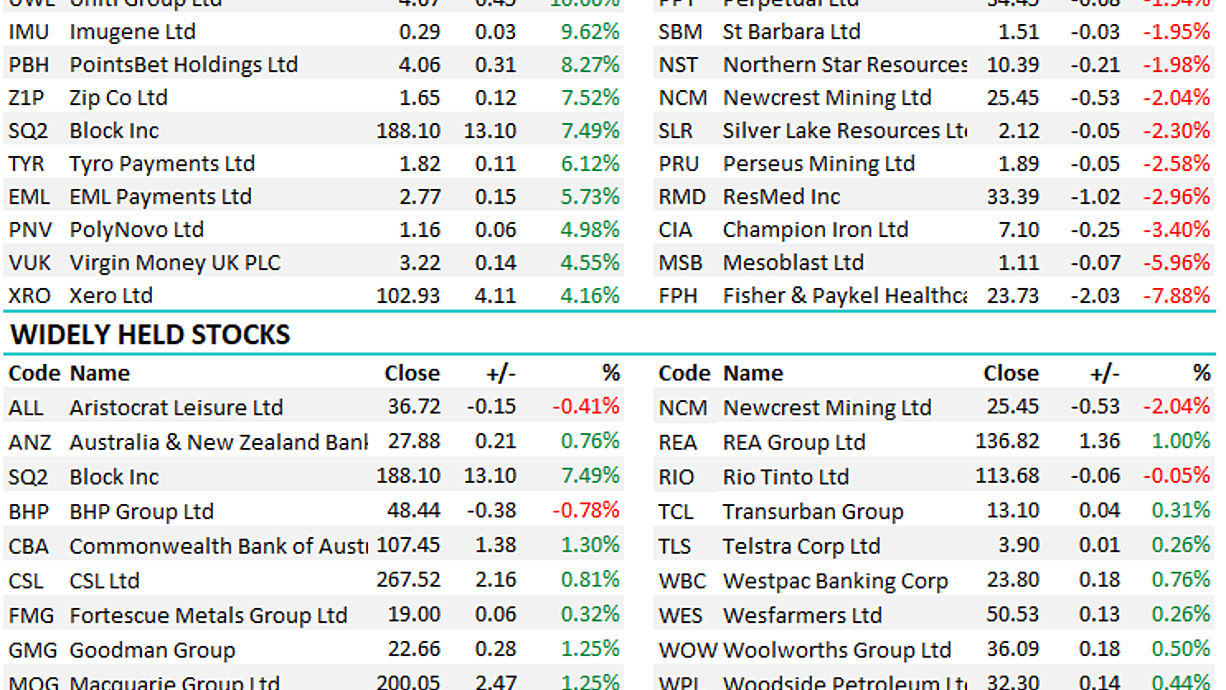Click the Rio Tinto Ltd name
The image size is (1226, 690).
tap(786, 477)
